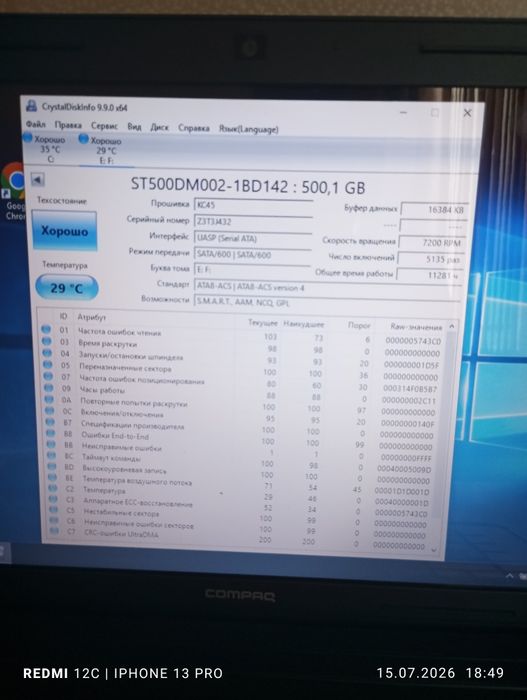Click the Хорошо health status button

tap(64, 231)
